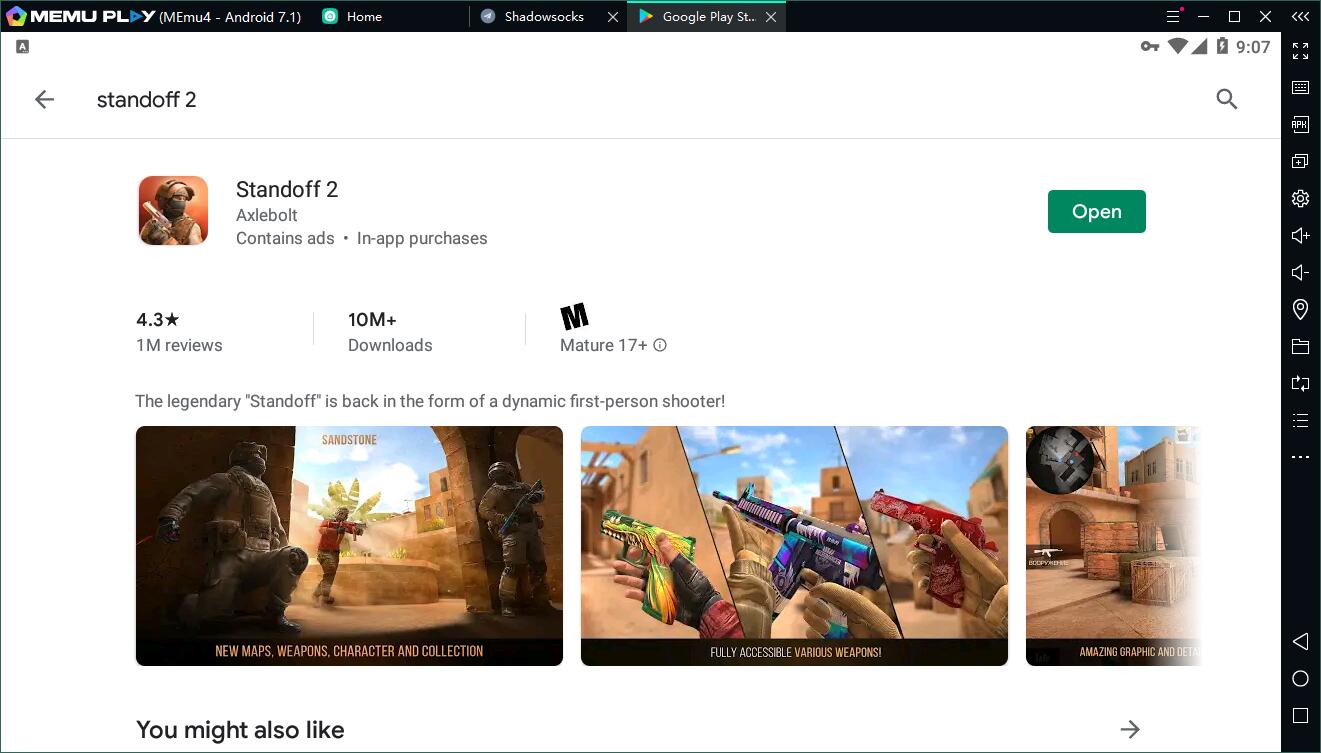Screen dimensions: 1321x753
Task: Click the search magnifier icon
Action: (1227, 99)
